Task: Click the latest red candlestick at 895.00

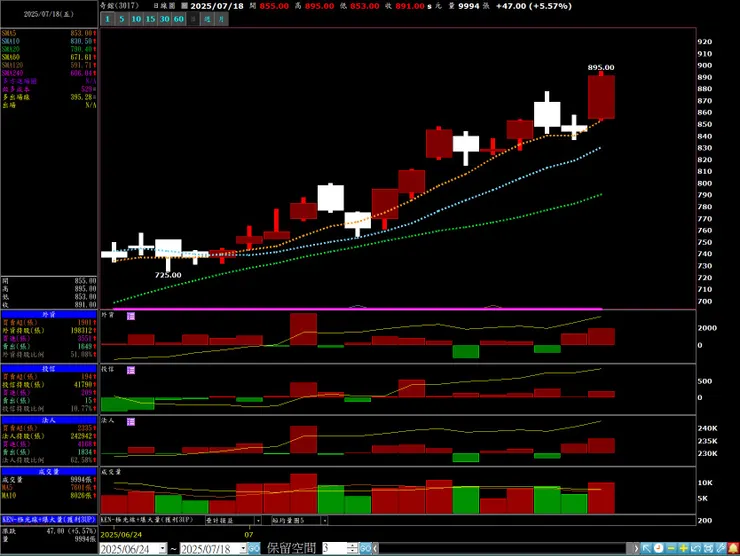Action: pyautogui.click(x=601, y=97)
